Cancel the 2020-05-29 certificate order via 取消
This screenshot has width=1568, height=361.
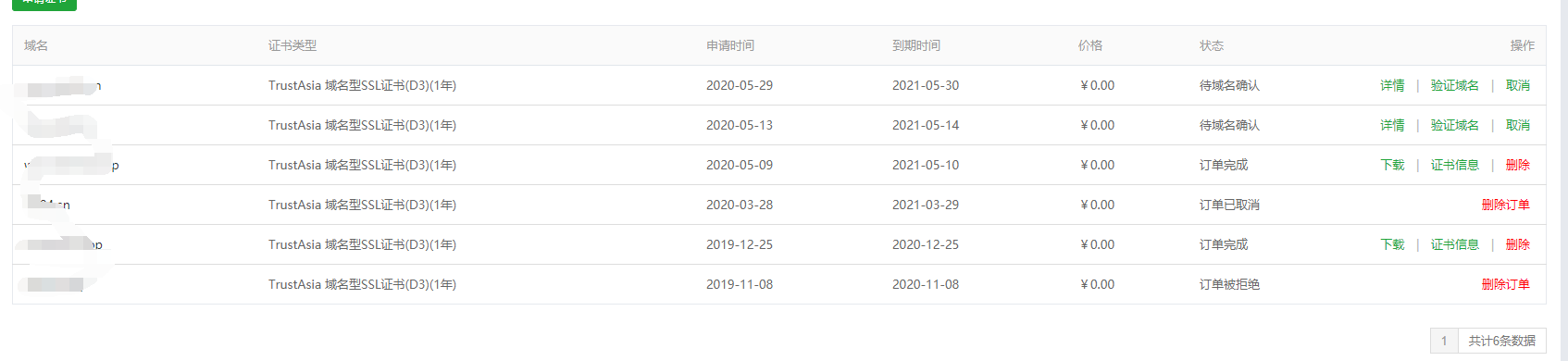(x=1517, y=85)
